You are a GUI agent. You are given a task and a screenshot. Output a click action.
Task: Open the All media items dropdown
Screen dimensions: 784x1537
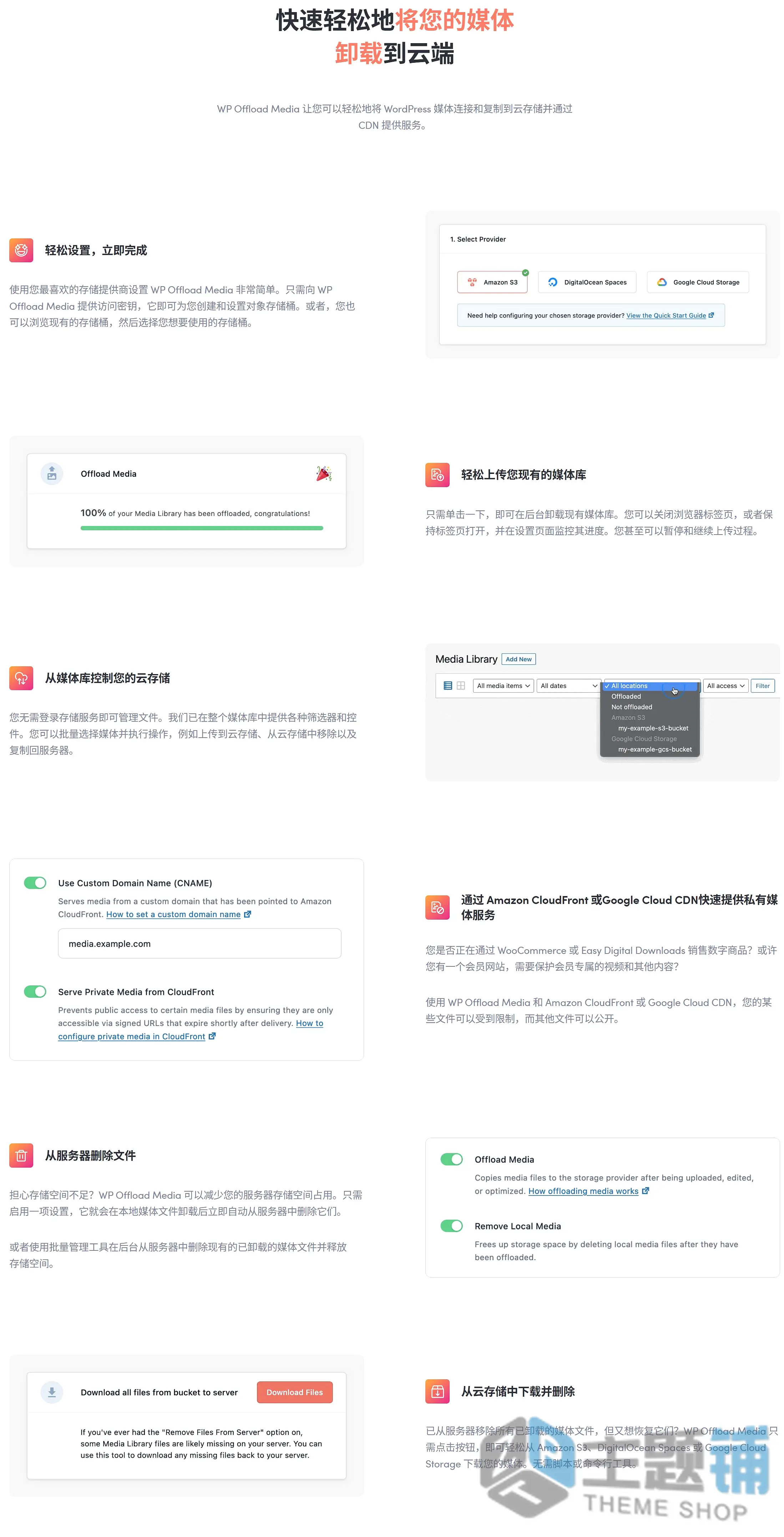click(x=503, y=686)
